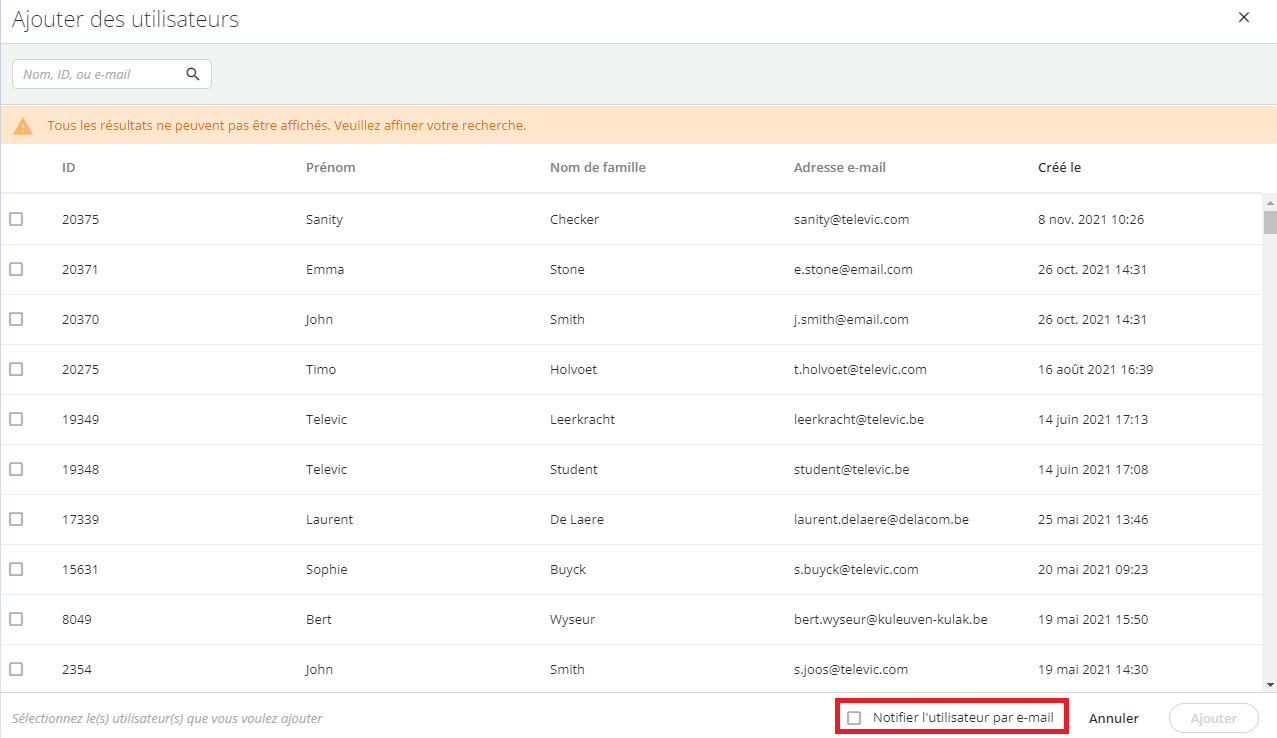Viewport: 1277px width, 738px height.
Task: Check the box for Televic Student
Action: (x=16, y=469)
